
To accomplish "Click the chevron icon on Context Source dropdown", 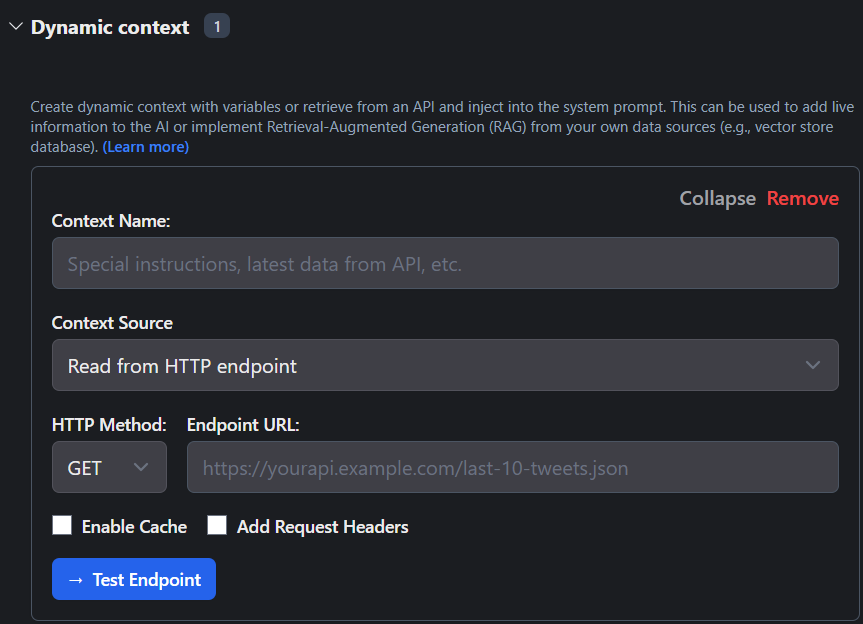I will (x=813, y=365).
